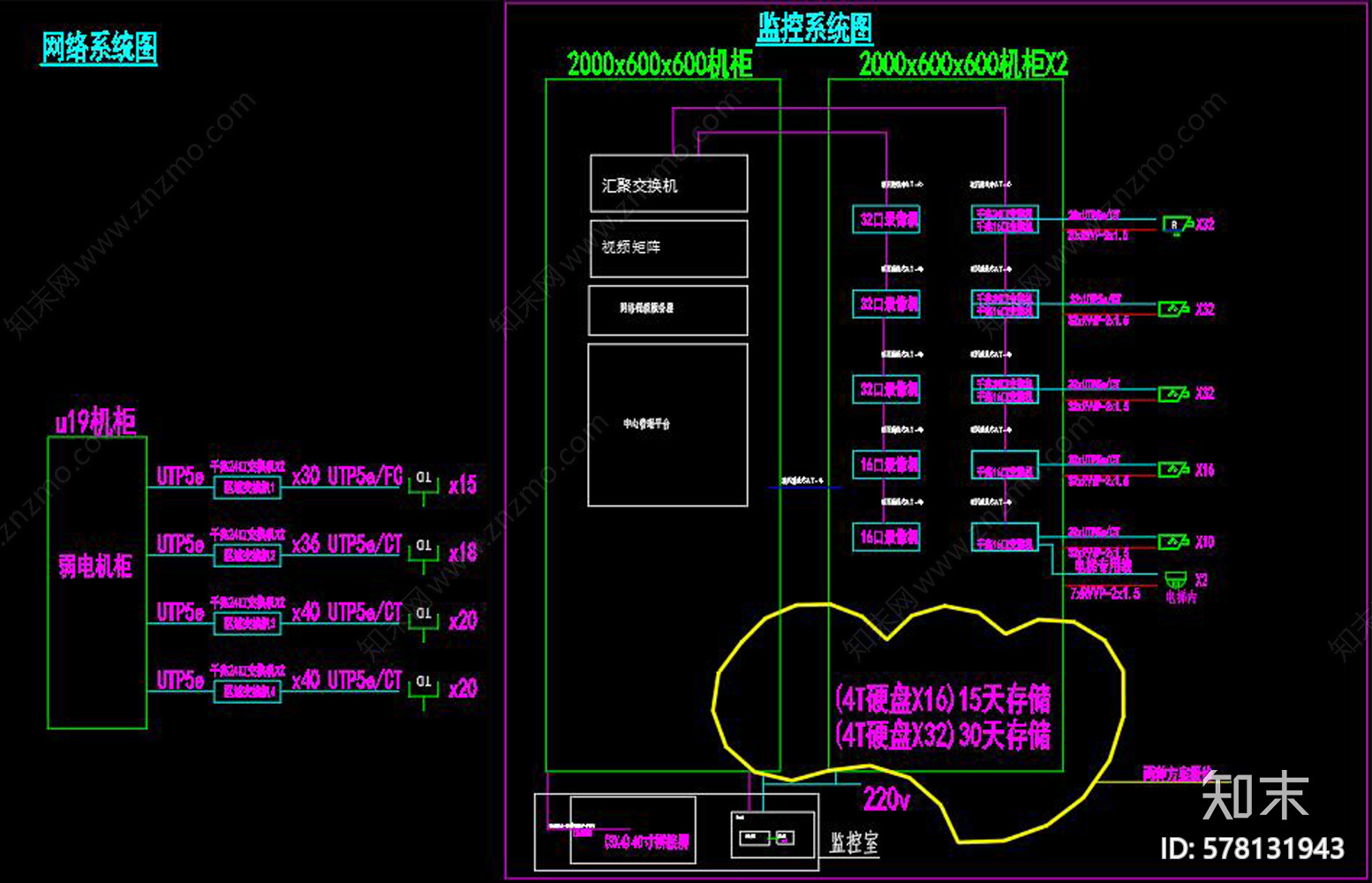Select the "7xRVVP-2x1.5" cable label
Screen dimensions: 1372x883
click(1104, 594)
